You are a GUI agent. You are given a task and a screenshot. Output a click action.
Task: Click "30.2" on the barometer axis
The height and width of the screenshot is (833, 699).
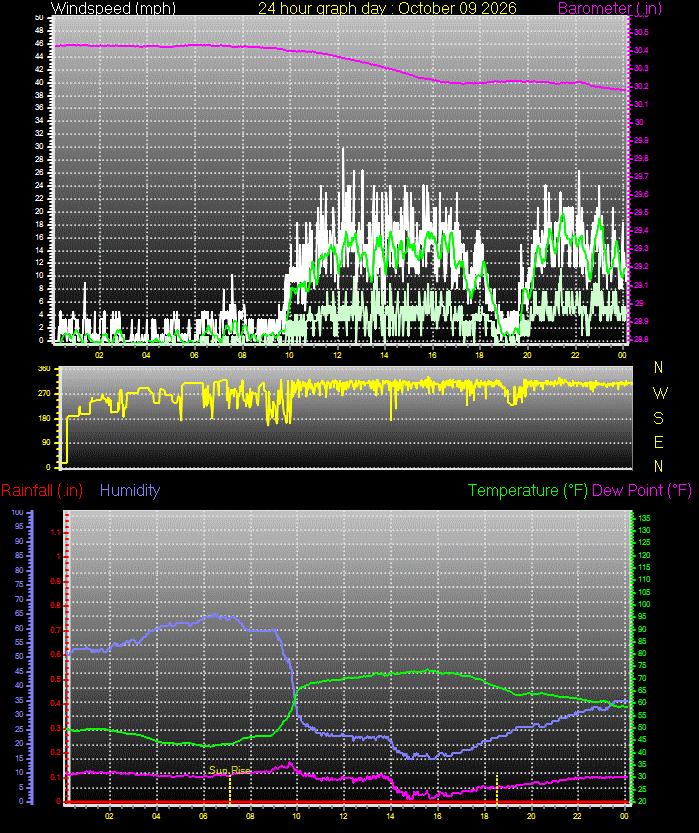pyautogui.click(x=641, y=87)
